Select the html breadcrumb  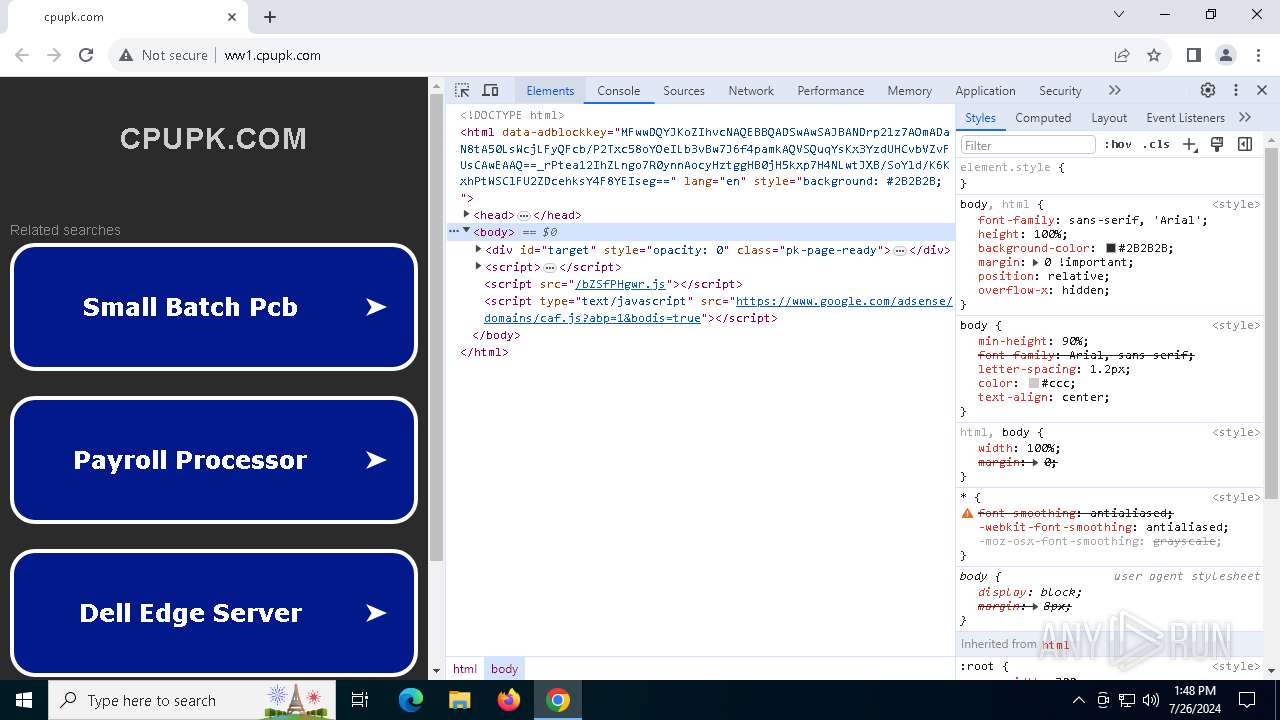point(465,669)
